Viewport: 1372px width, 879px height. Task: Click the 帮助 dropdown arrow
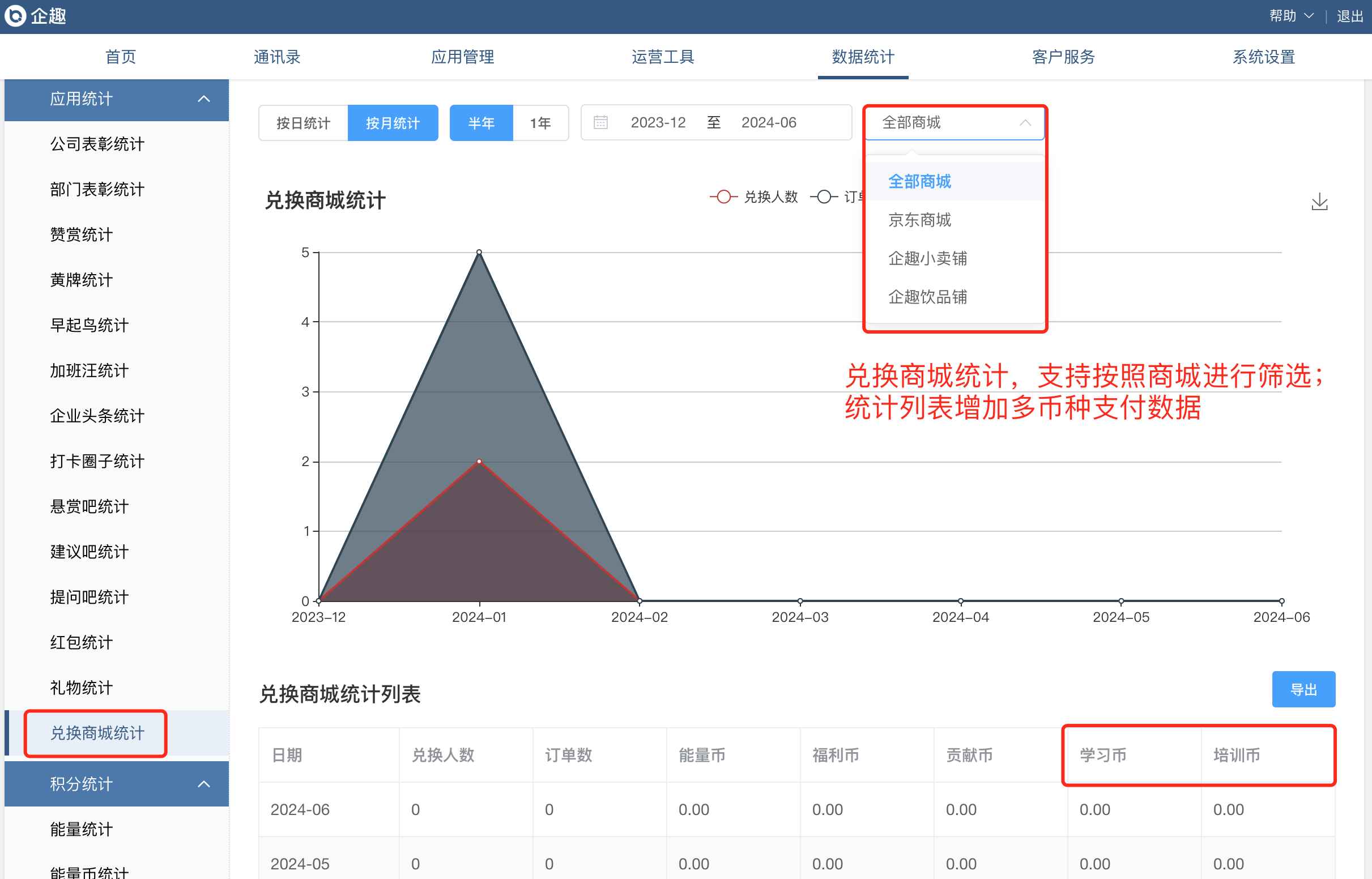(1309, 16)
